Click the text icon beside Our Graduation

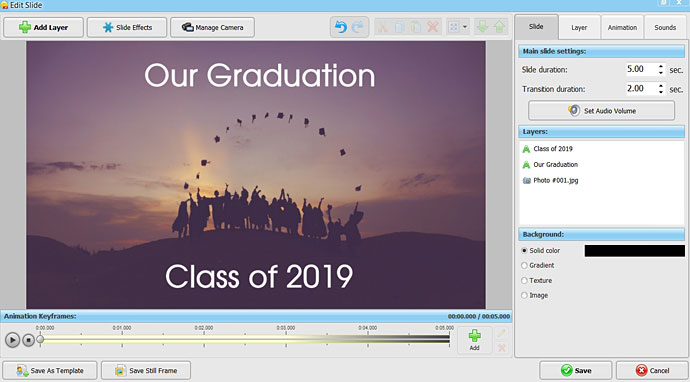point(526,165)
